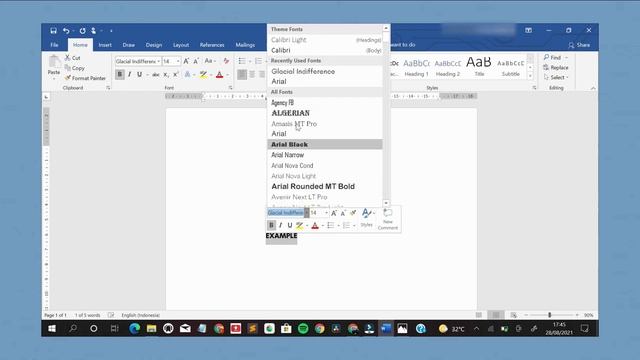Toggle Underline in the mini toolbar

click(290, 225)
